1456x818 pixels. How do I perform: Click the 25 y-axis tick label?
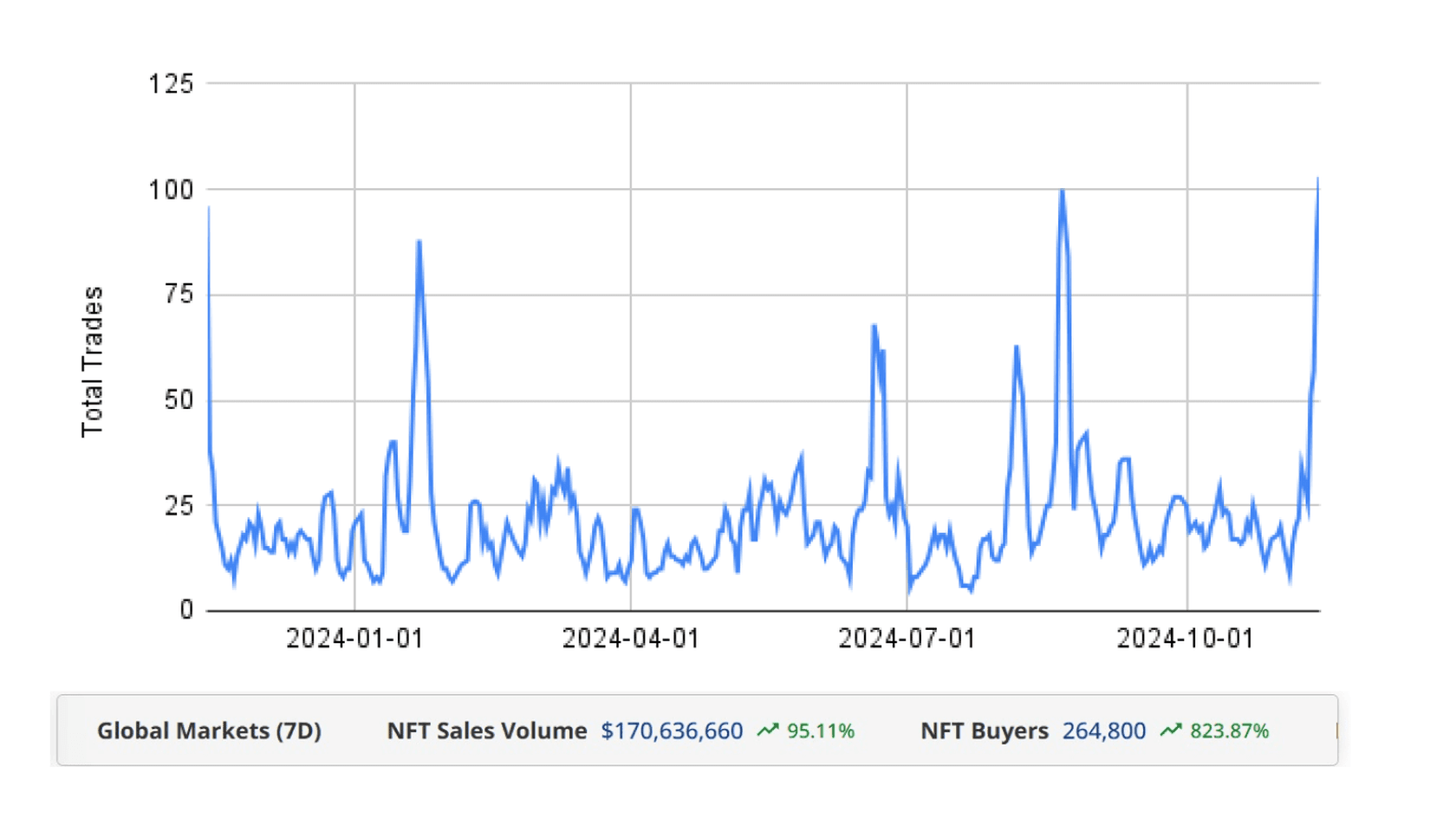click(179, 505)
